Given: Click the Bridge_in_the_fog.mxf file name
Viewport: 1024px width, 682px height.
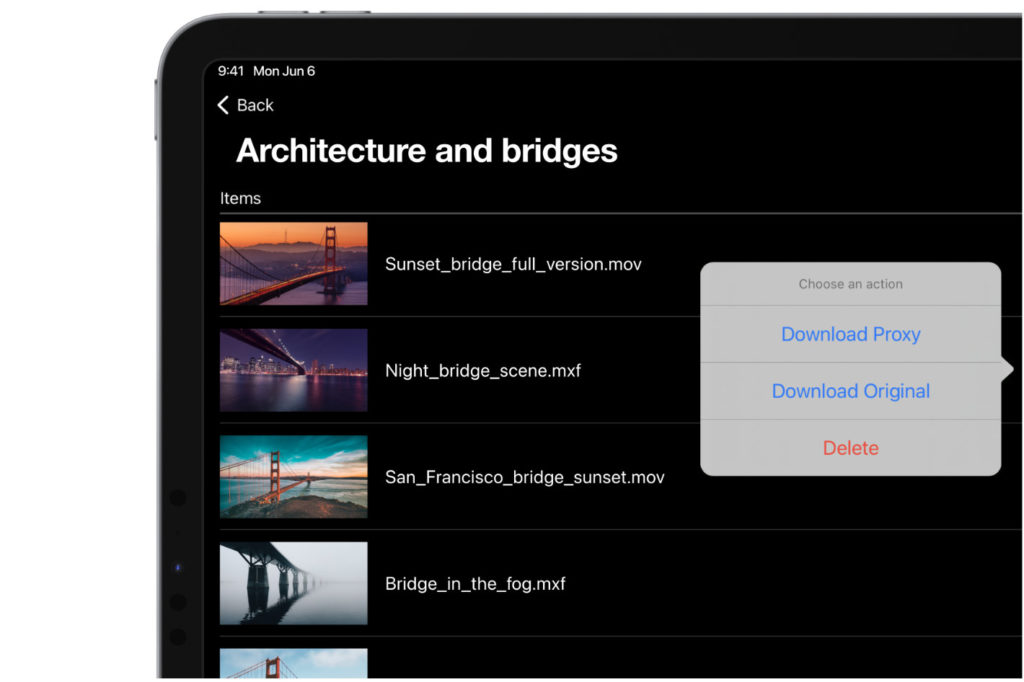Looking at the screenshot, I should click(x=475, y=584).
